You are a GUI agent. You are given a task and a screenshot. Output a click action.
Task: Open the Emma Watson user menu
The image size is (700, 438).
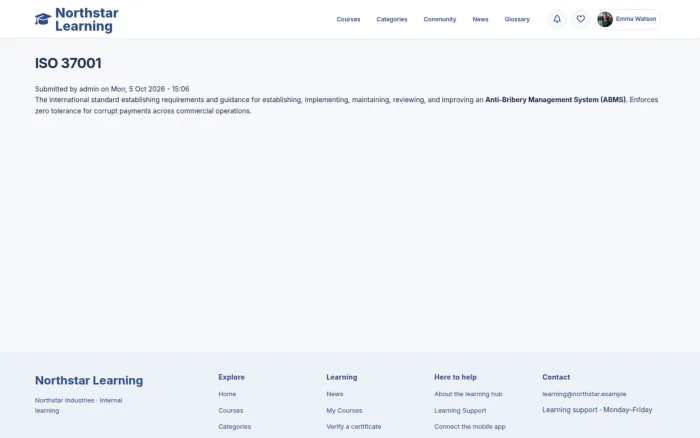[x=628, y=19]
